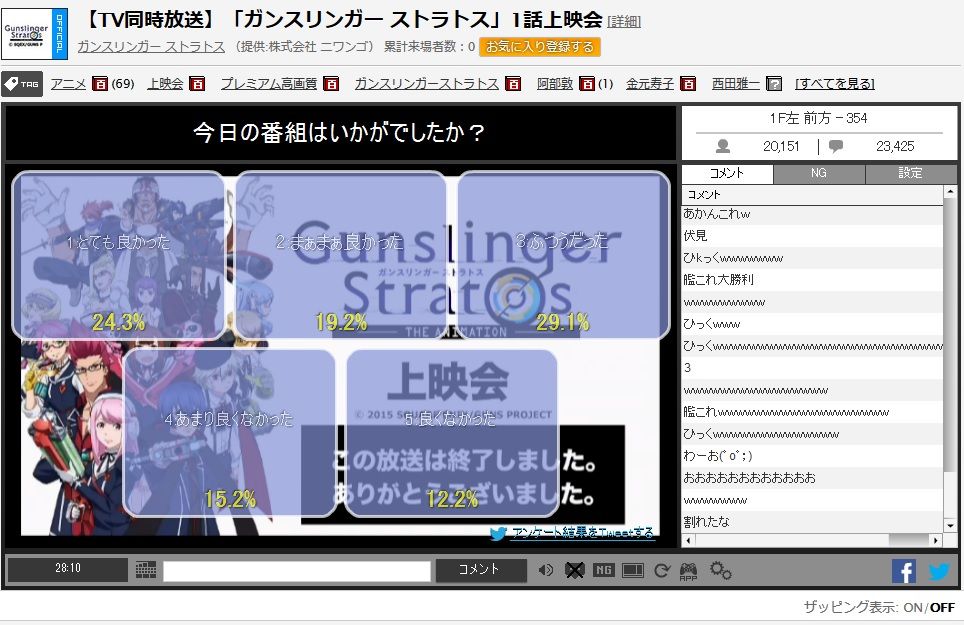Click horizontal scrollbar right arrow in comments
Viewport: 964px width, 625px height.
click(x=936, y=541)
